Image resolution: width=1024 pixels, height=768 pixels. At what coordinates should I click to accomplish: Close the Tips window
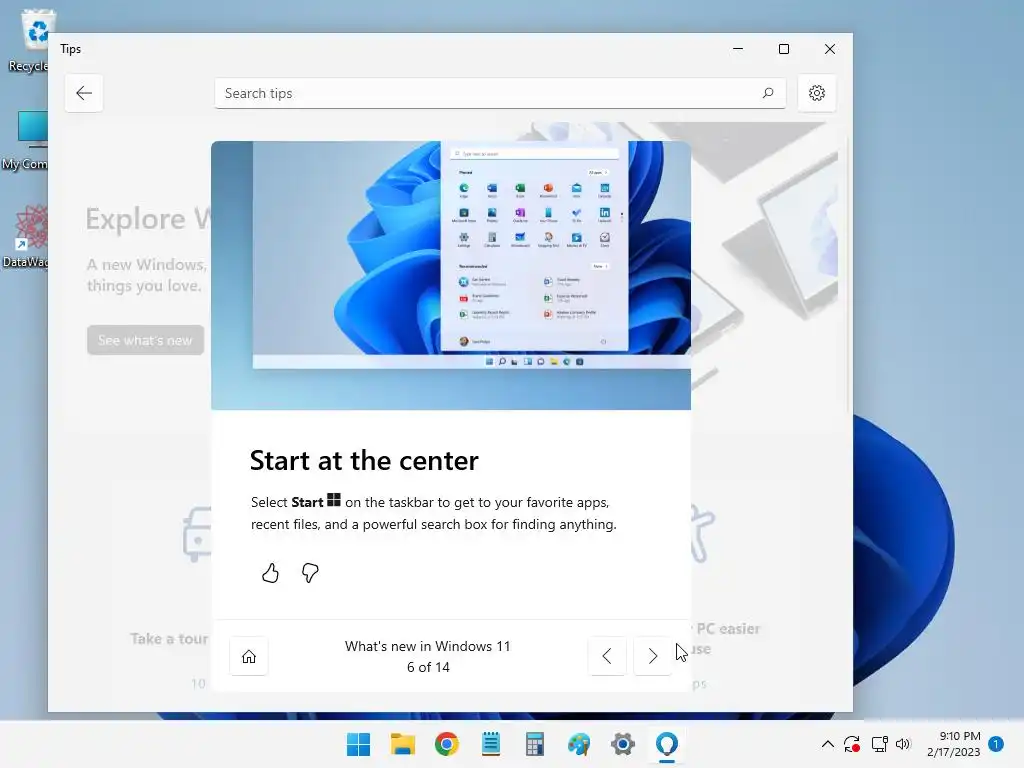pyautogui.click(x=829, y=49)
